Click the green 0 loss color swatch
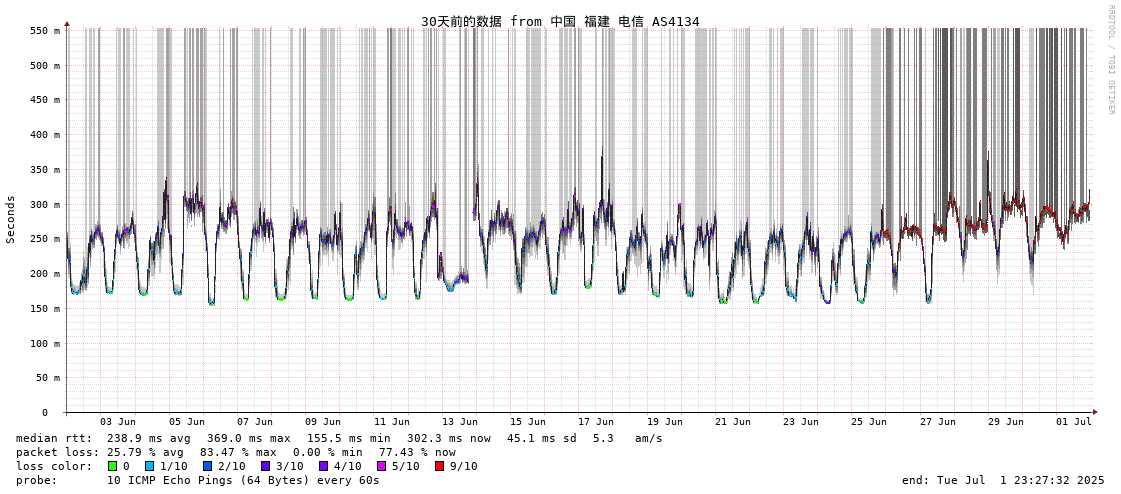This screenshot has height=494, width=1121. [x=112, y=467]
